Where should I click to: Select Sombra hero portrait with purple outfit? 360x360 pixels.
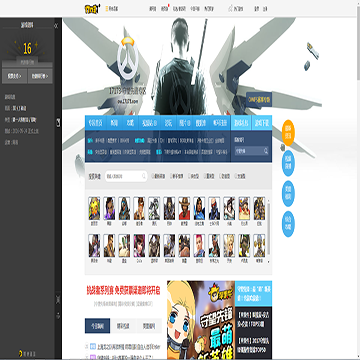pyautogui.click(x=109, y=208)
